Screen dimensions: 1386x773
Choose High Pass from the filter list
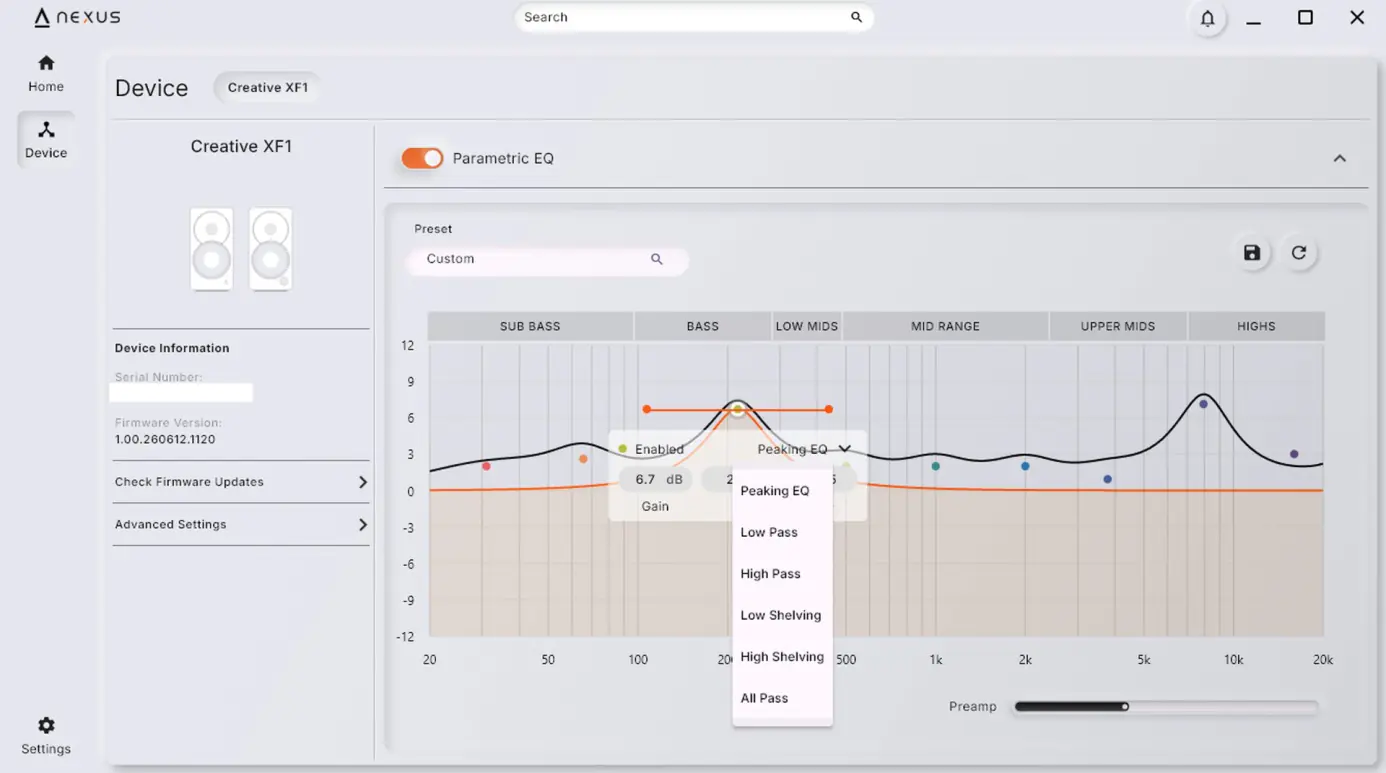[x=782, y=574]
